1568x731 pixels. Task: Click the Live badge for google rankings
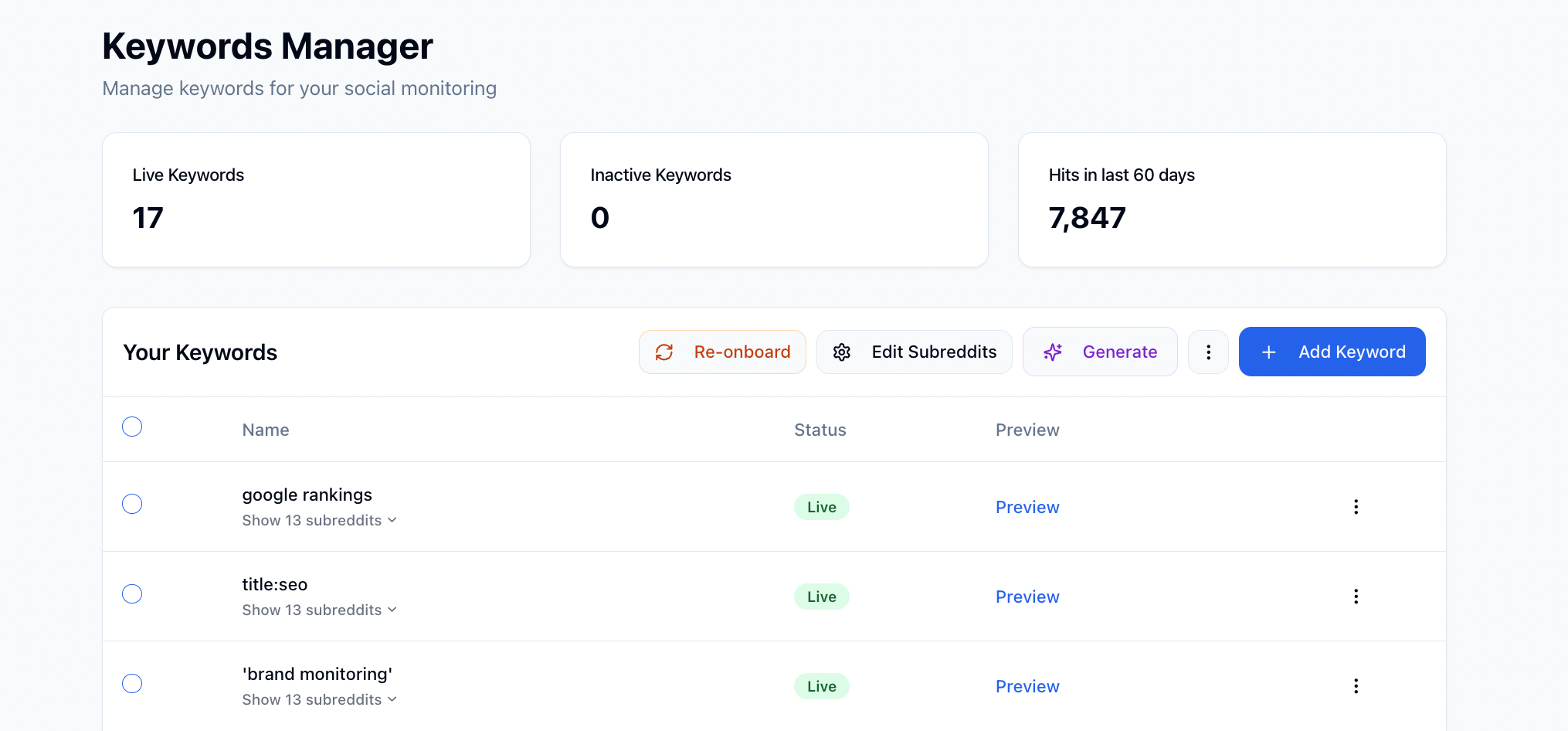[822, 507]
